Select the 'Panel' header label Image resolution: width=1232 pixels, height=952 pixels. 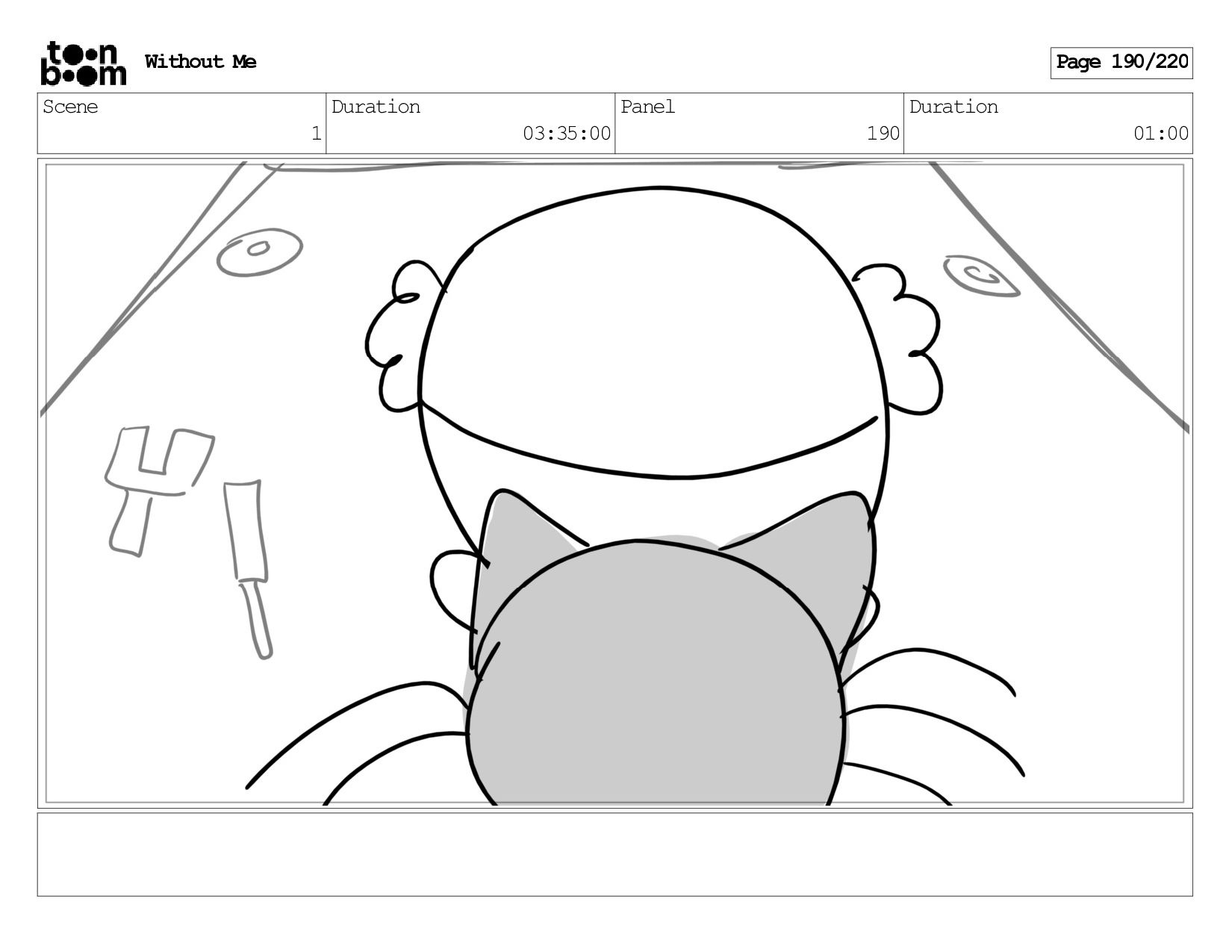(647, 107)
